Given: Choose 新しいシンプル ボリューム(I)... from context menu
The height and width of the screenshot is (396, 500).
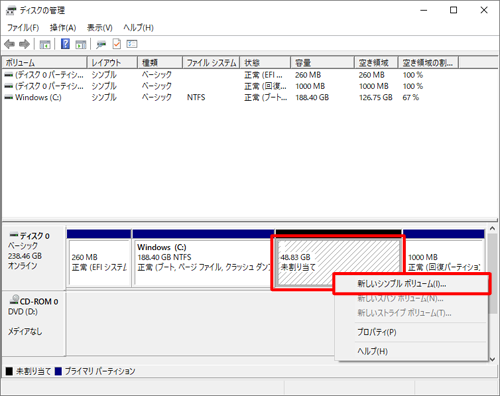Looking at the screenshot, I should [x=412, y=284].
